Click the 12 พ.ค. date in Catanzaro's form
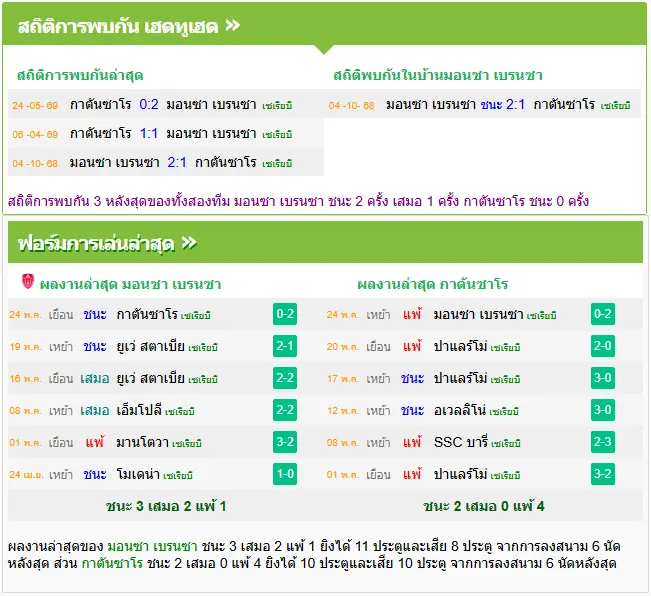This screenshot has width=651, height=596. (x=343, y=410)
